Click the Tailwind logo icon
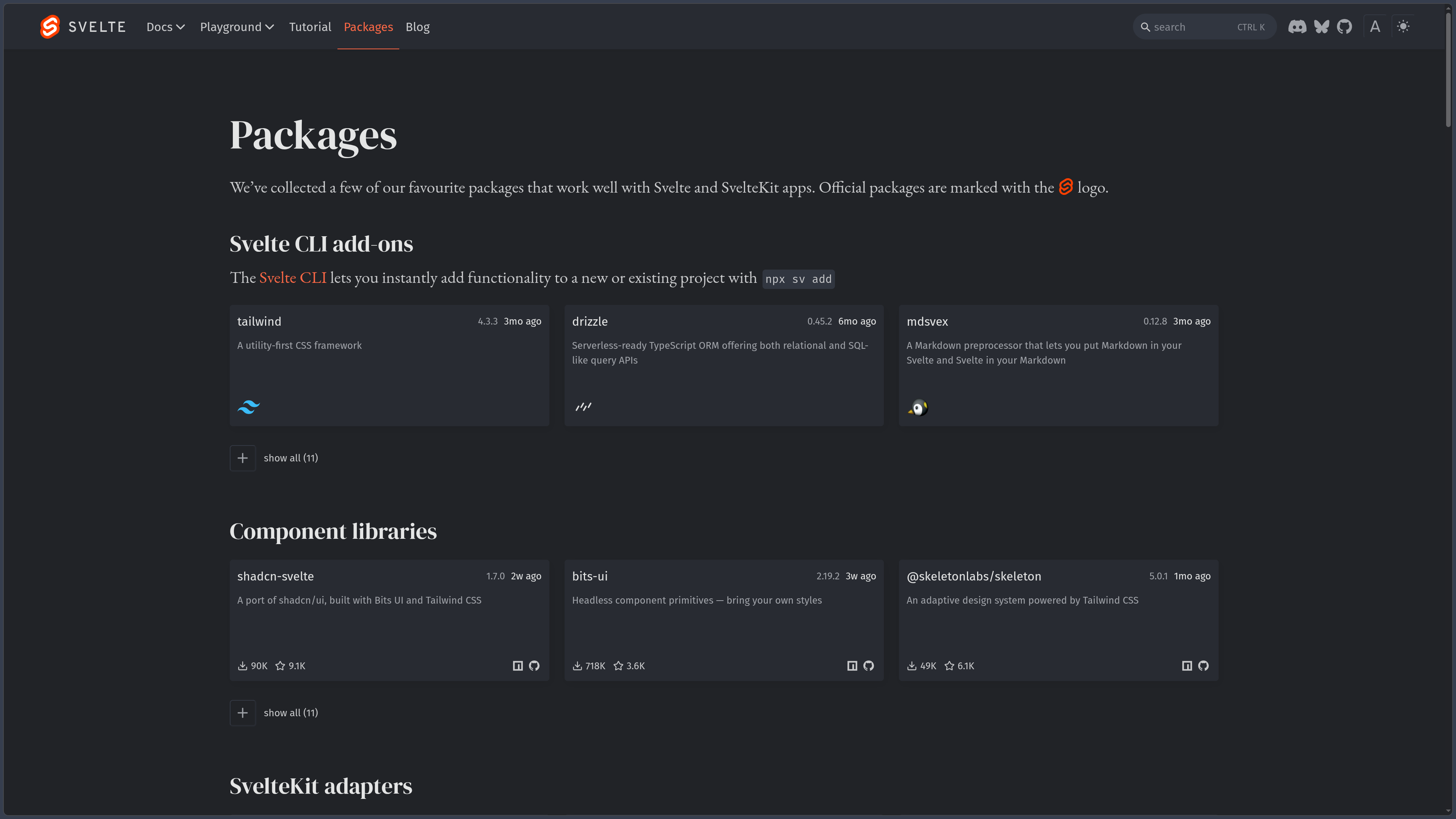Viewport: 1456px width, 819px height. click(x=249, y=406)
